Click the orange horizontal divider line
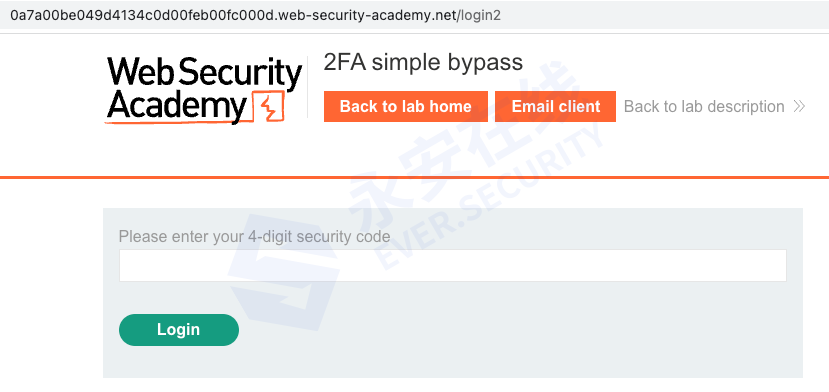829x392 pixels. click(414, 177)
